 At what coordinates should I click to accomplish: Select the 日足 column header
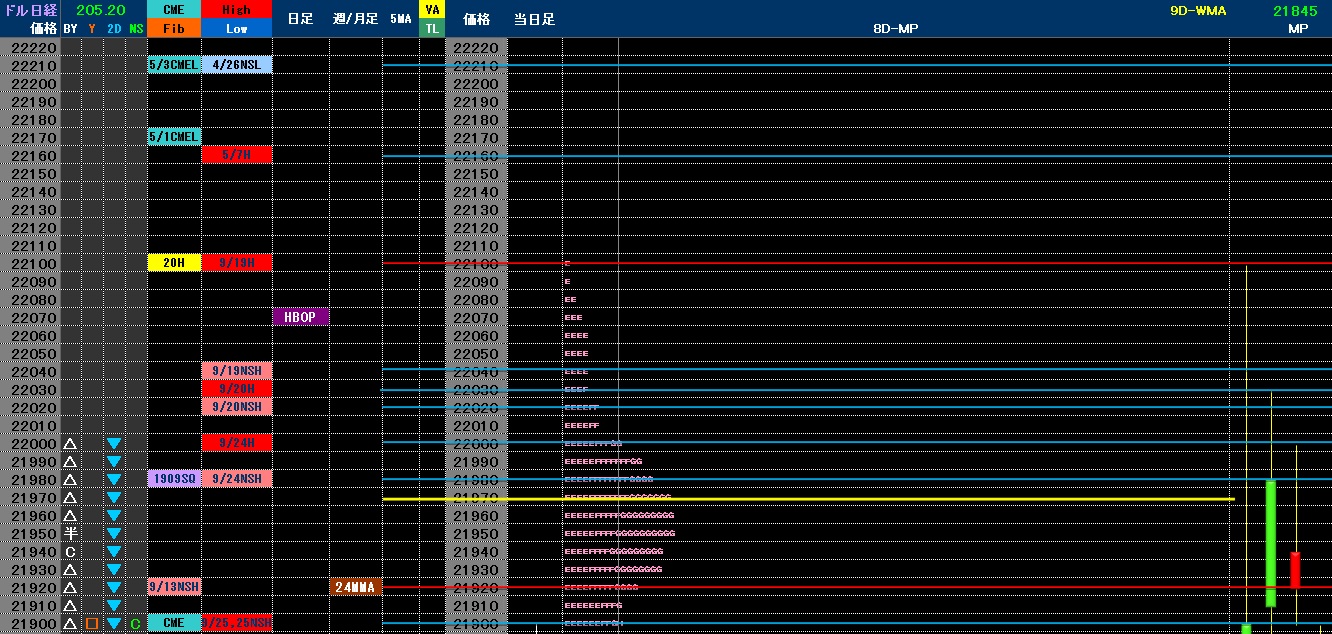coord(300,19)
